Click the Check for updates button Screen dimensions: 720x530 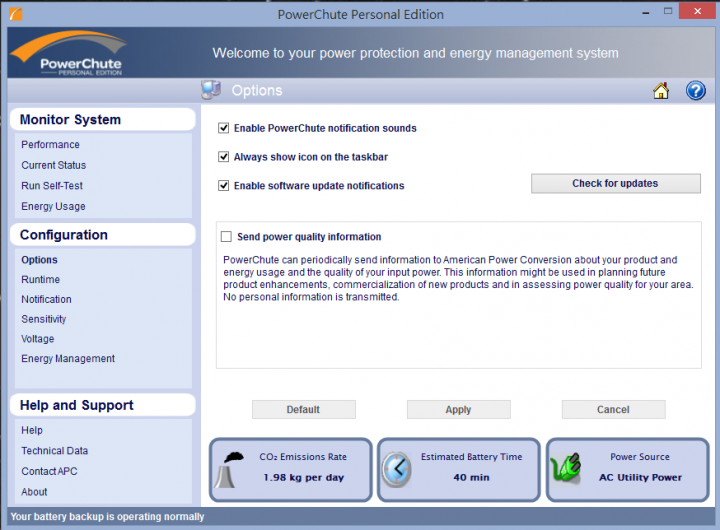coord(616,183)
